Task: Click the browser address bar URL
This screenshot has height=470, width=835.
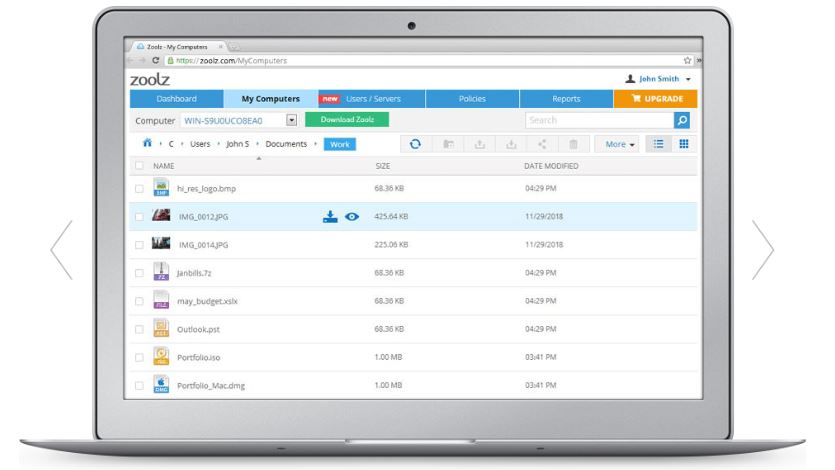Action: pos(232,61)
